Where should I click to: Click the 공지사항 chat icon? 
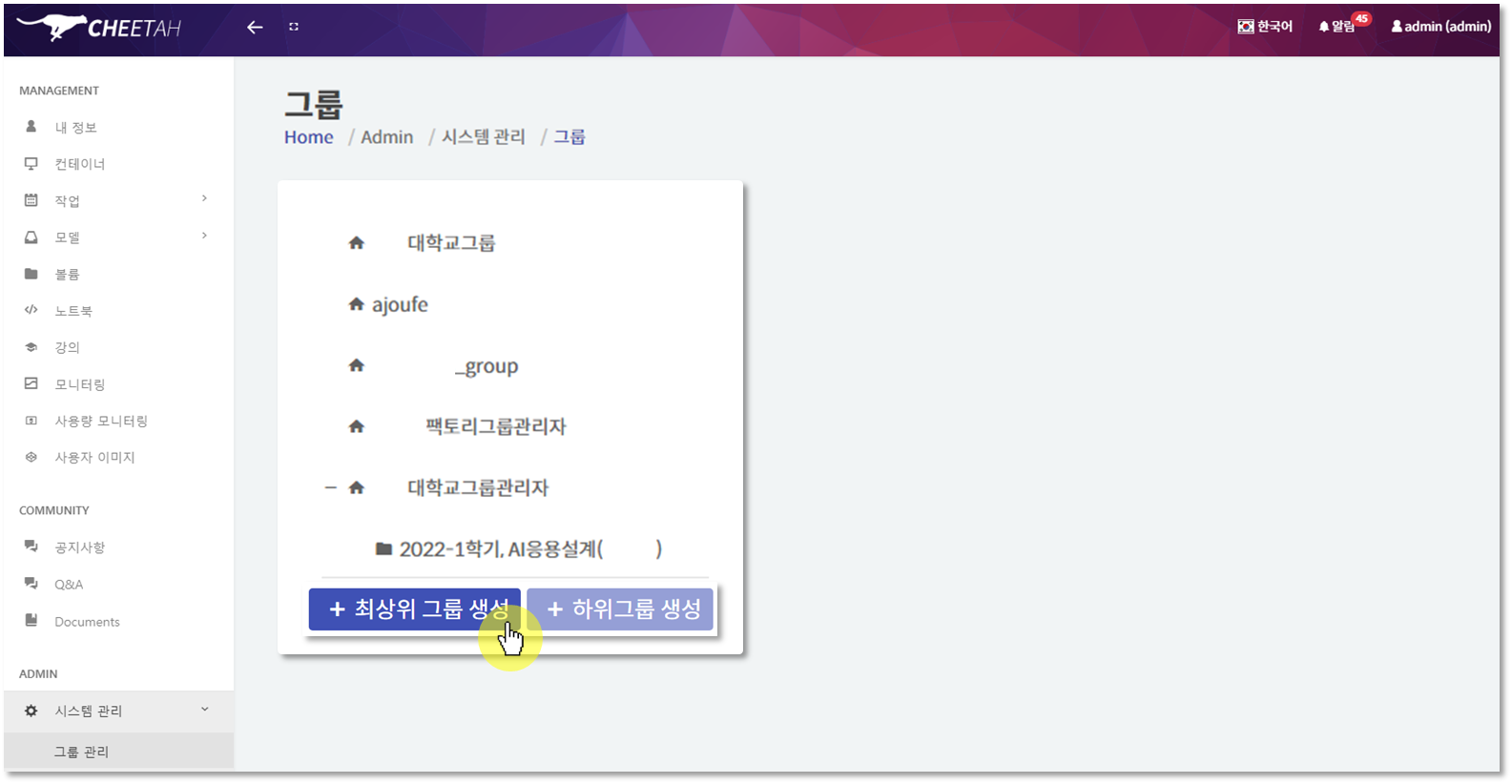(x=31, y=547)
